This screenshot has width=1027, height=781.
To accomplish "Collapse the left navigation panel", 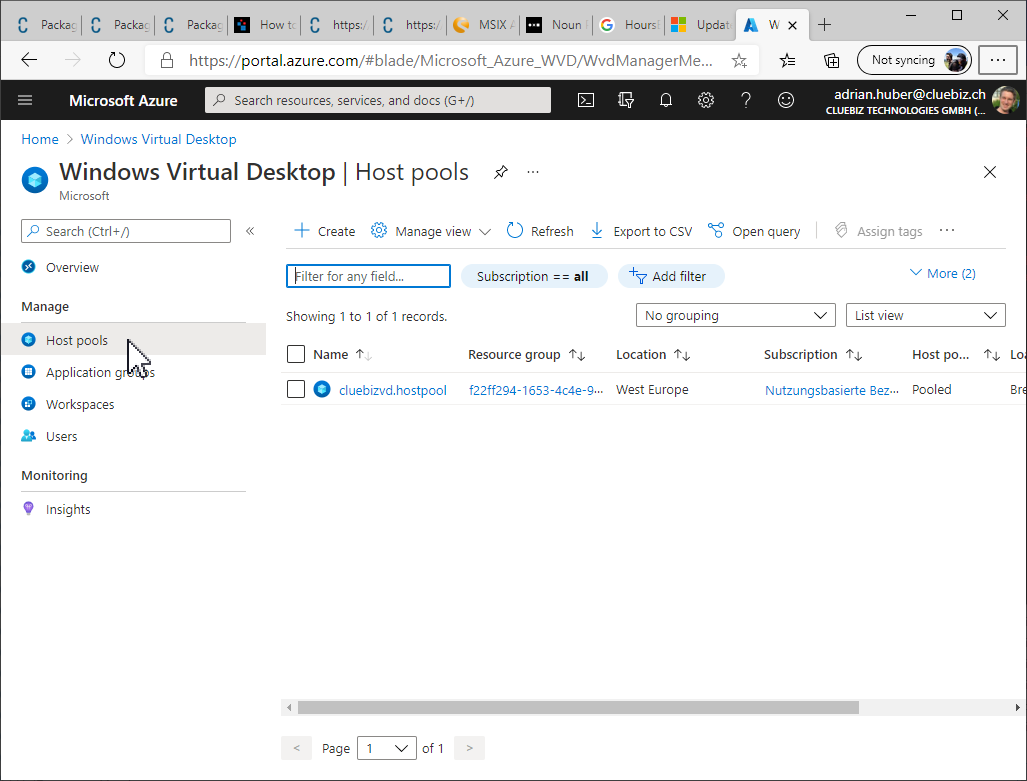I will tap(250, 231).
